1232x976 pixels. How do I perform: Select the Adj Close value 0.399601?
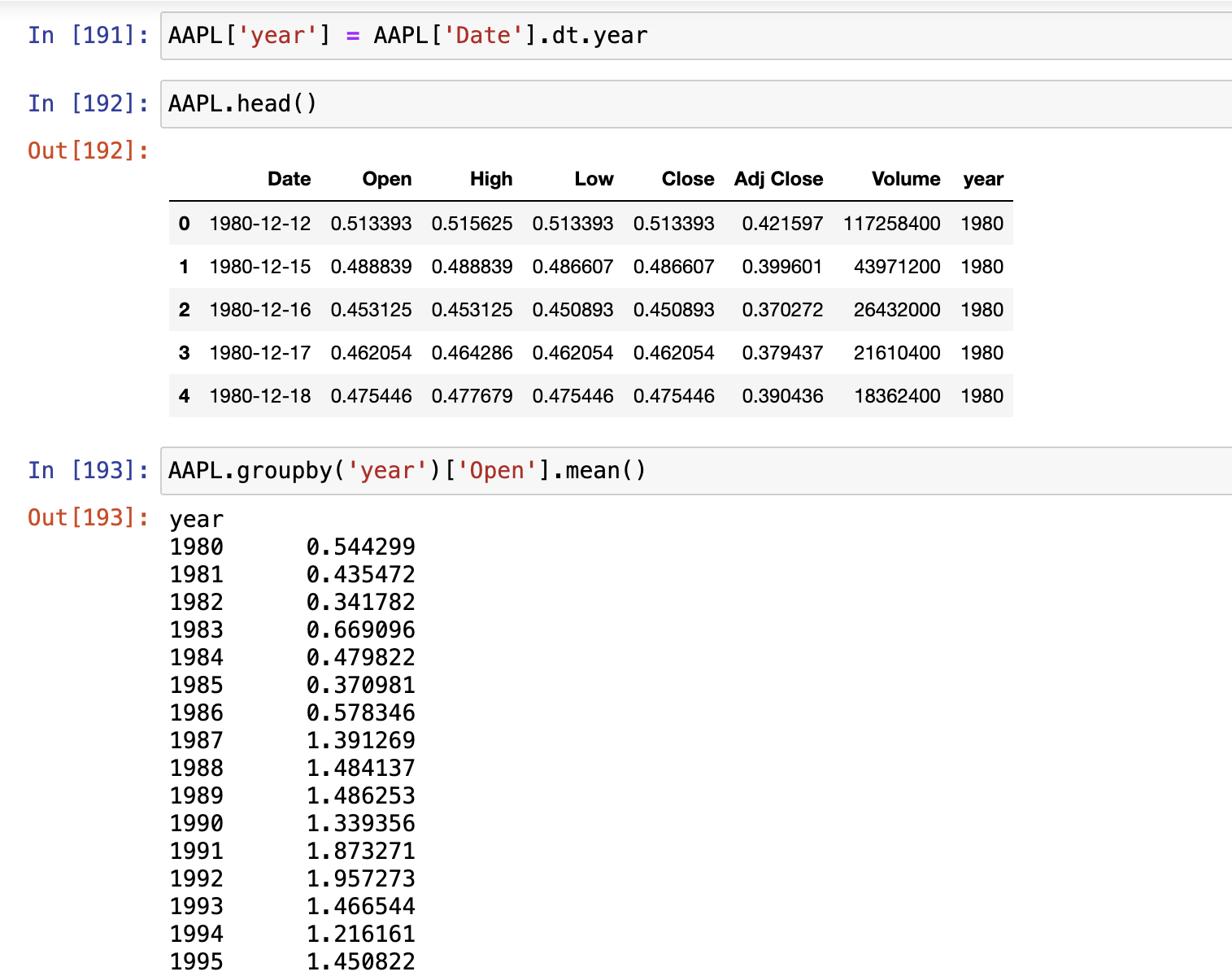click(x=782, y=267)
